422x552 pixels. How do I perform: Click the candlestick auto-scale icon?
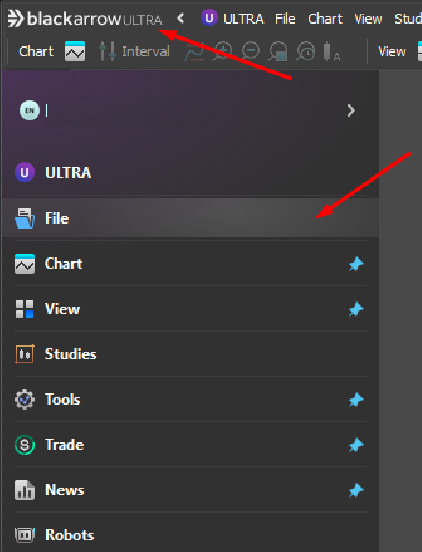coord(332,51)
